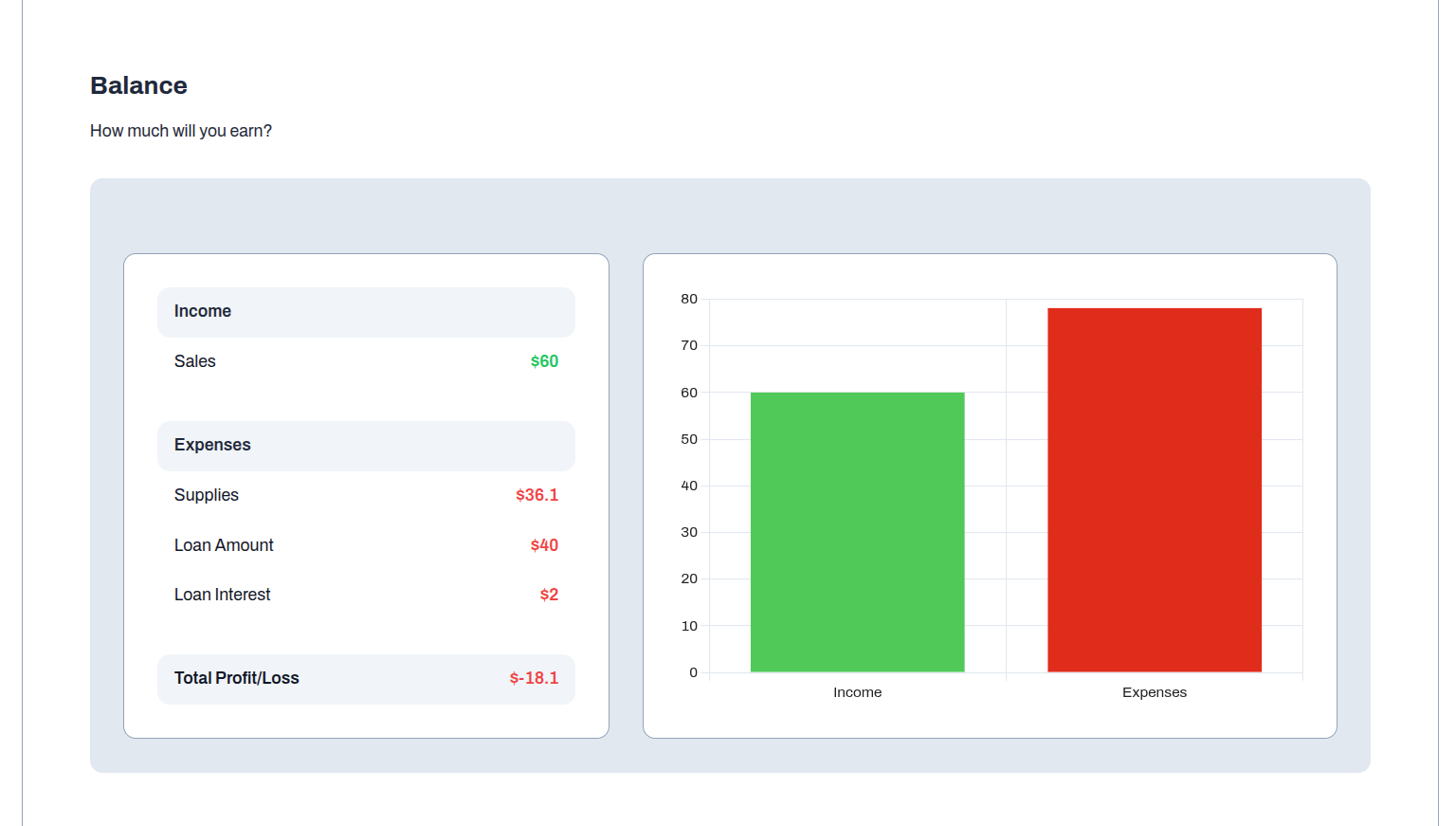Viewport: 1456px width, 826px height.
Task: Click the Expenses section header in table
Action: coord(212,445)
